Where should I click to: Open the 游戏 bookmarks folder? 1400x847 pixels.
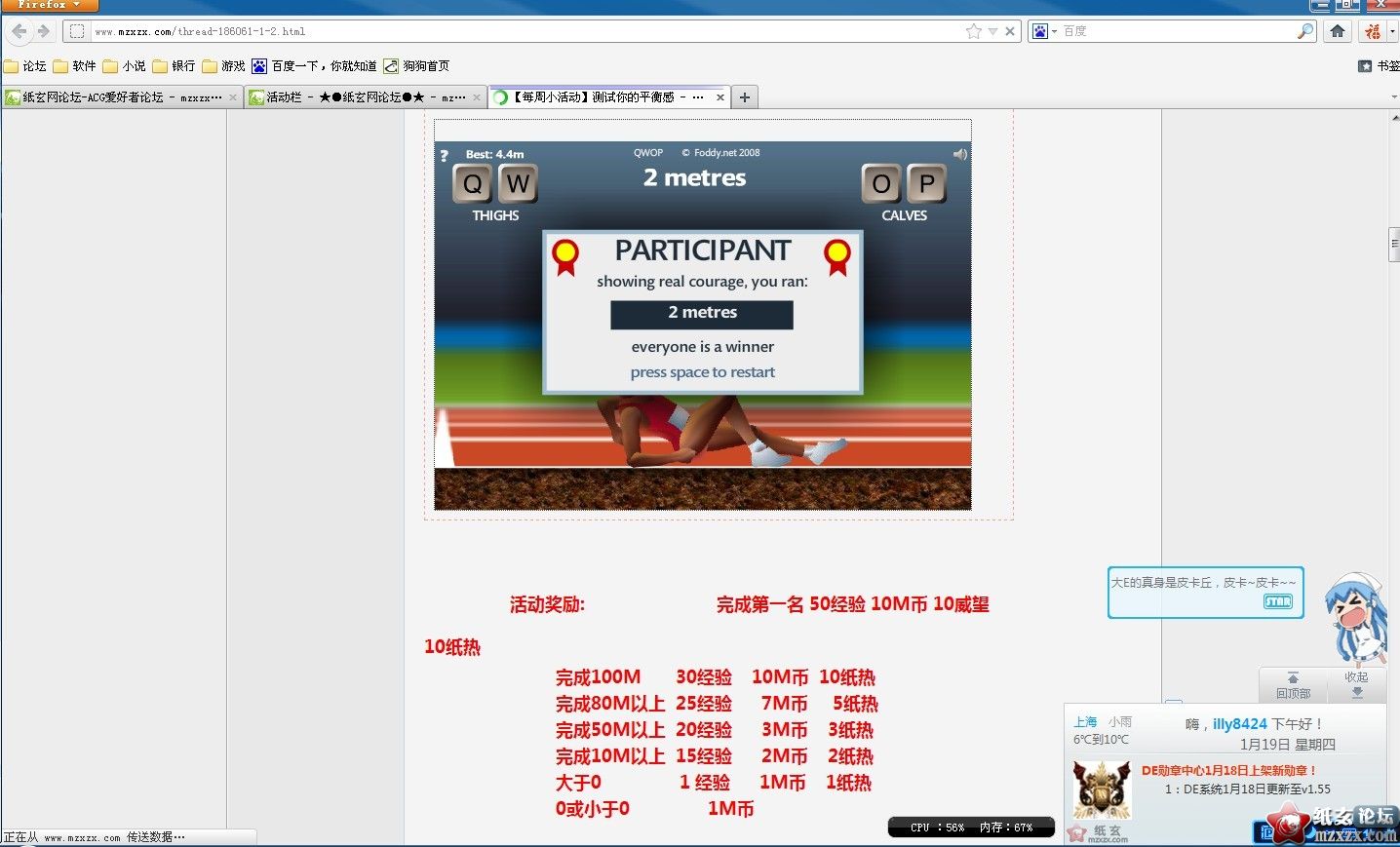click(223, 66)
